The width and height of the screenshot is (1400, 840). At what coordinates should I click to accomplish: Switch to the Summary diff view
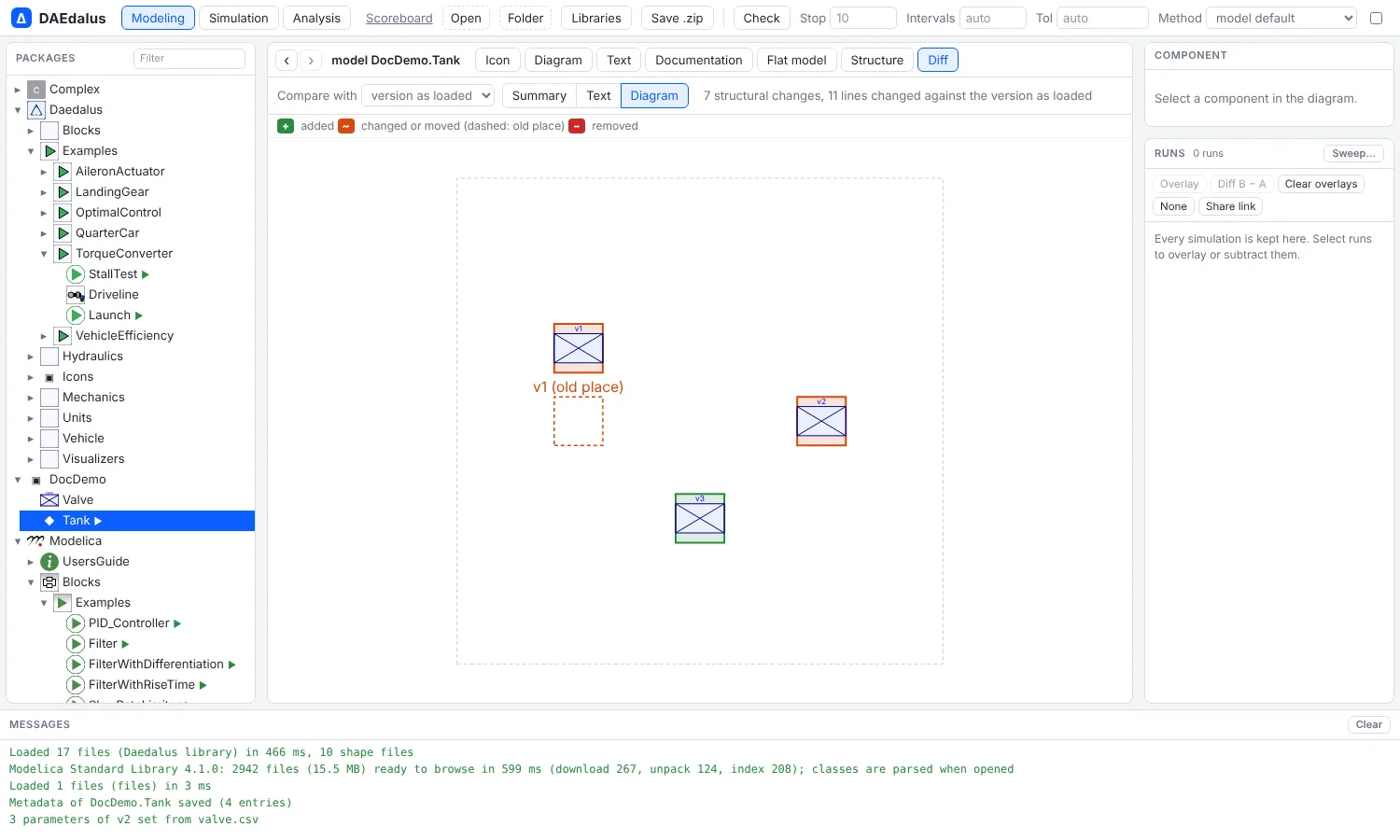pyautogui.click(x=539, y=95)
